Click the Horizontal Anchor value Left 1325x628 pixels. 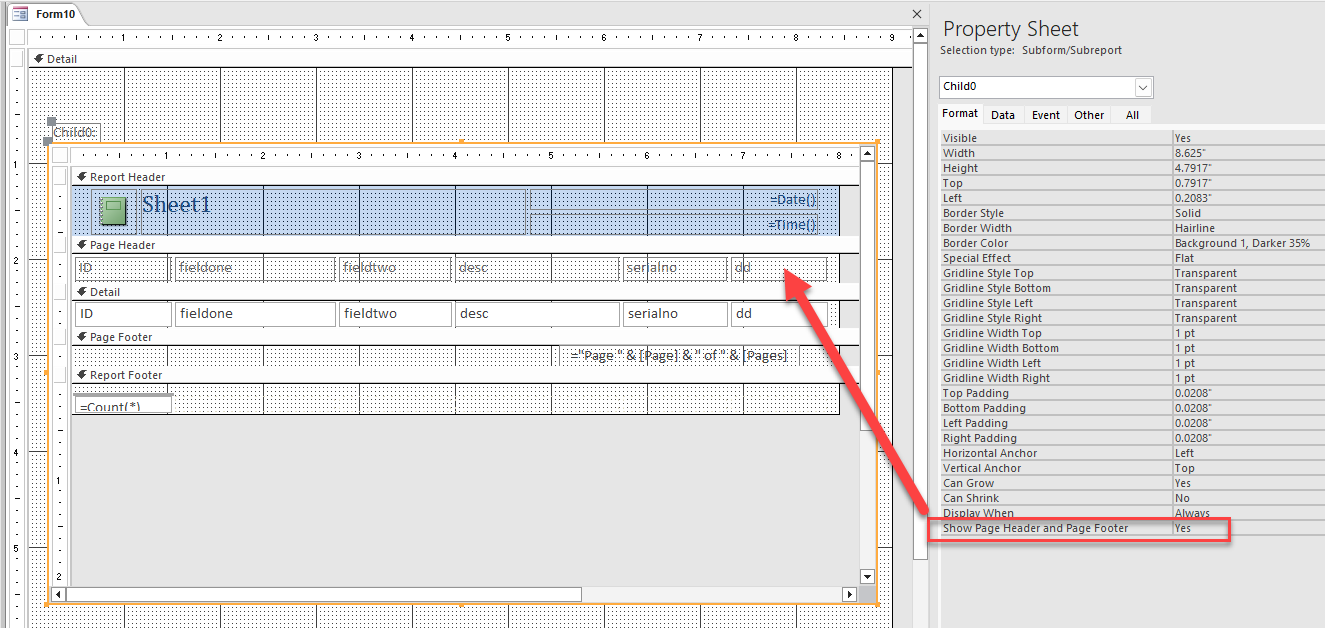point(1248,453)
